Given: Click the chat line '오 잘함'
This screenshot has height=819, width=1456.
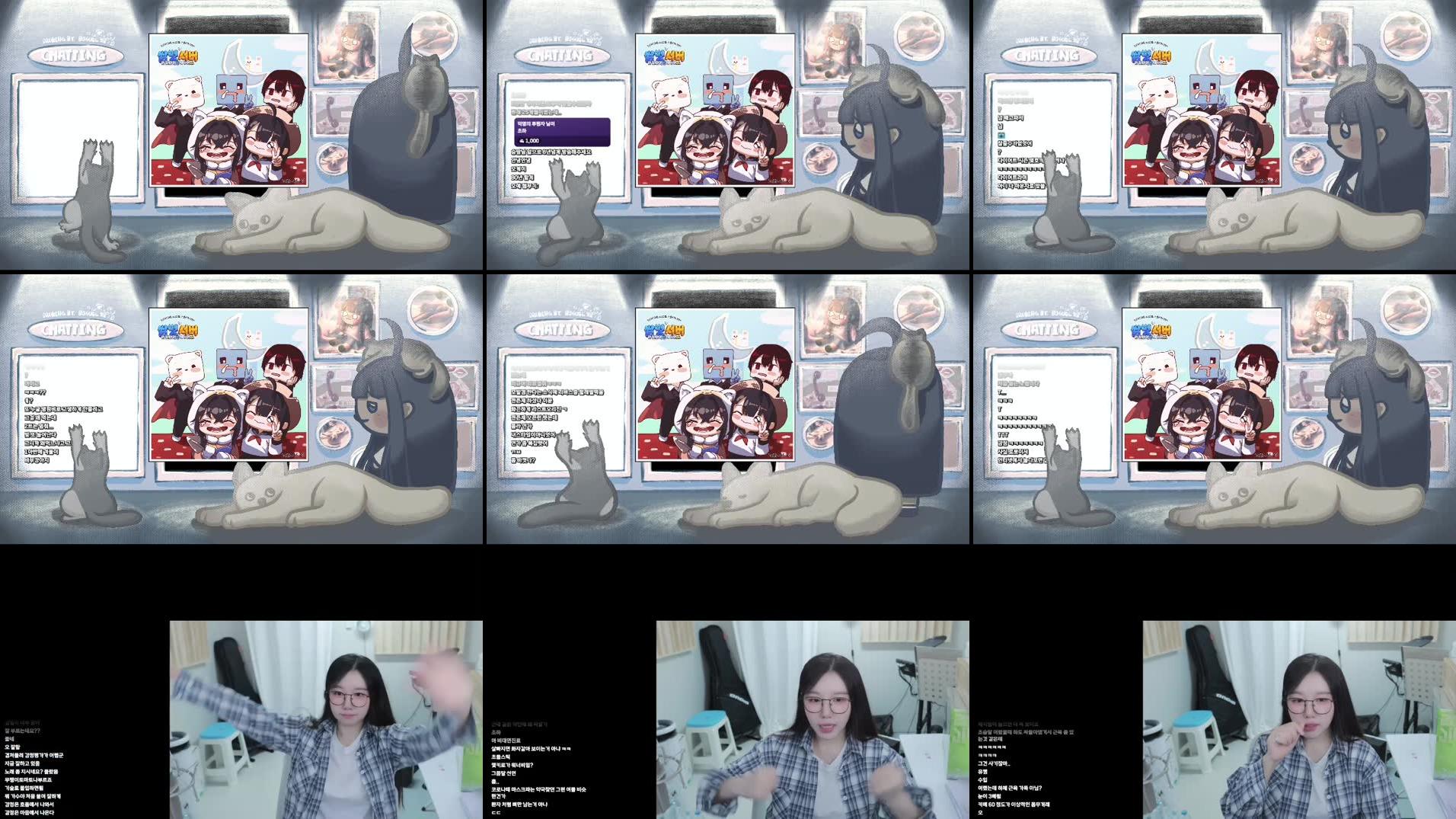Looking at the screenshot, I should click(12, 747).
